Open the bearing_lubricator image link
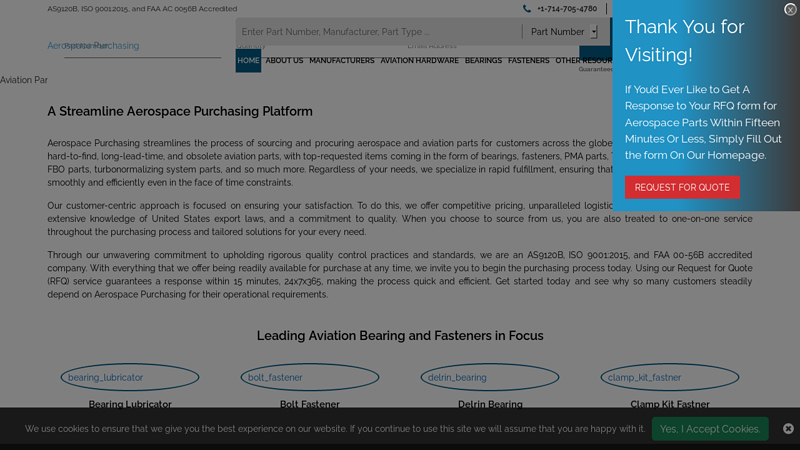 [x=130, y=378]
